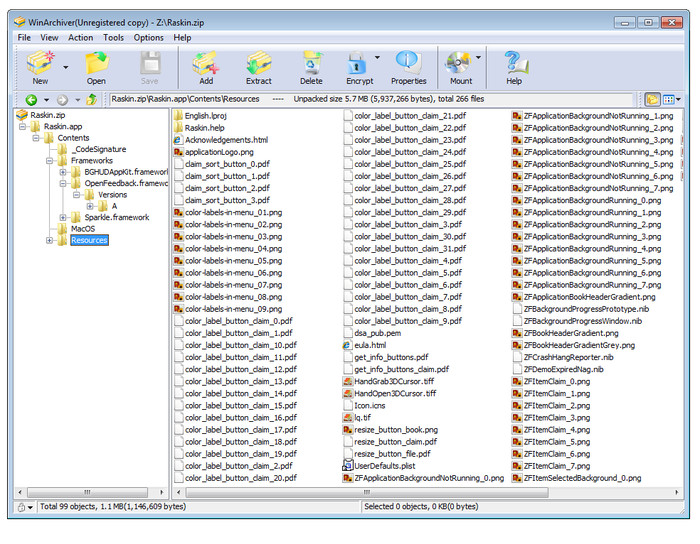The width and height of the screenshot is (700, 544).
Task: Open the View menu
Action: coord(49,37)
